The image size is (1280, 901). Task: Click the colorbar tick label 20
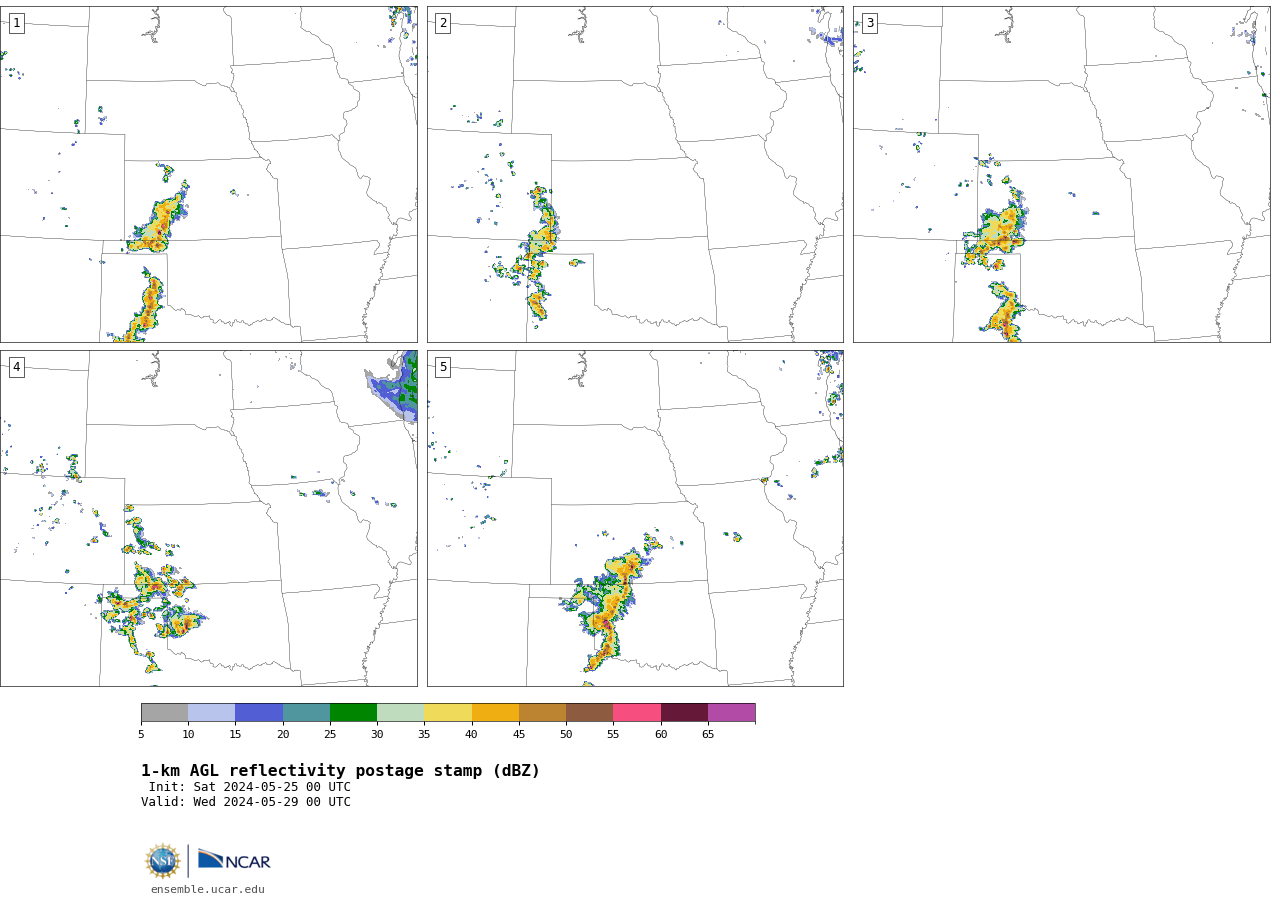tap(283, 735)
